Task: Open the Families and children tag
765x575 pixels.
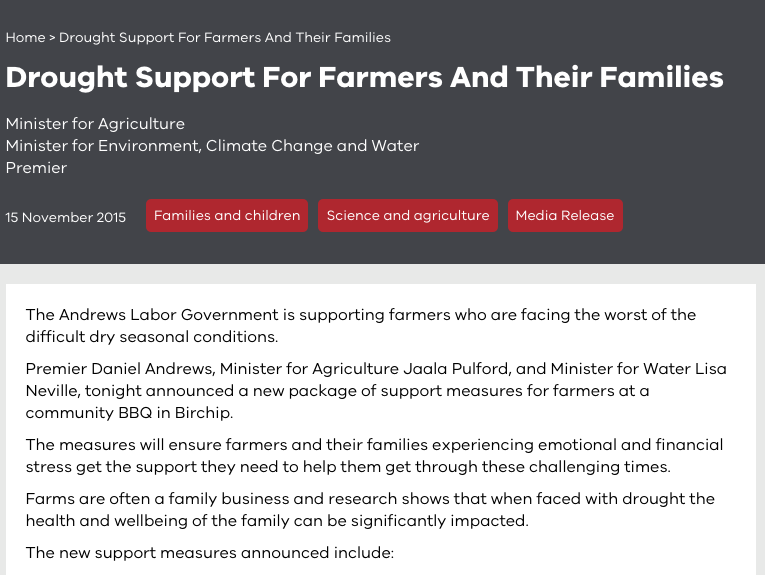Action: pyautogui.click(x=227, y=216)
